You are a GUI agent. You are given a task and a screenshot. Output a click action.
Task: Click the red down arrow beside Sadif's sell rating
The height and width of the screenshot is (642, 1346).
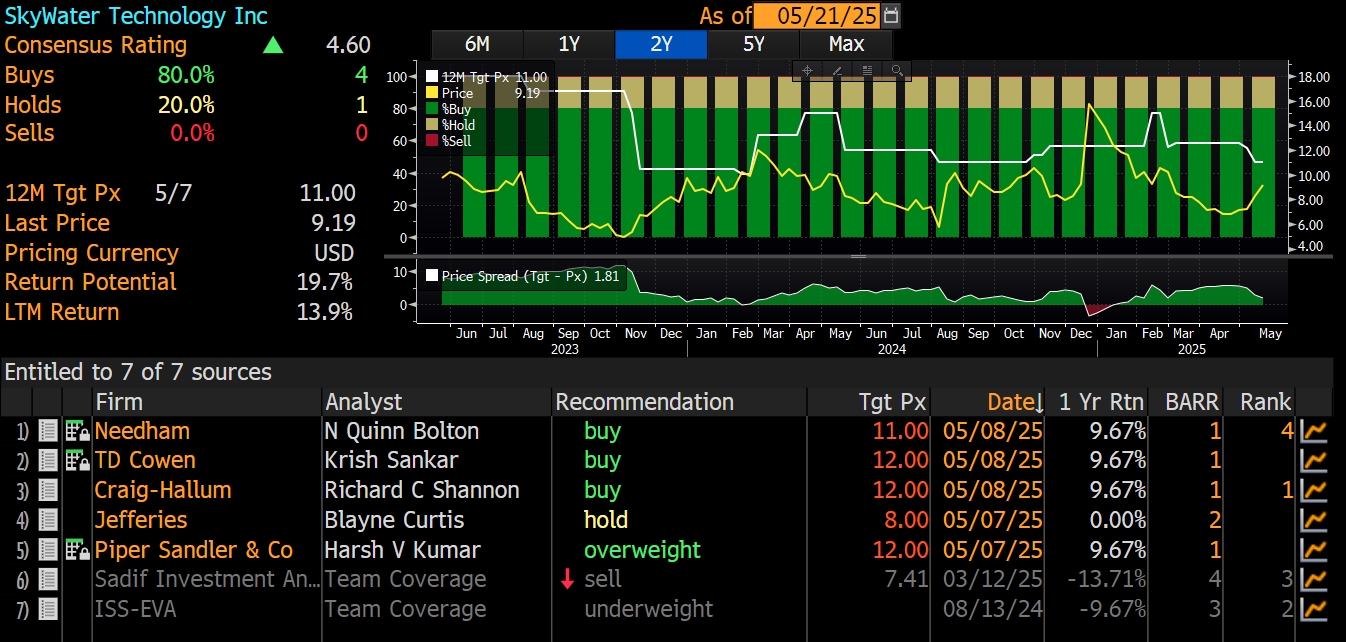pyautogui.click(x=567, y=579)
